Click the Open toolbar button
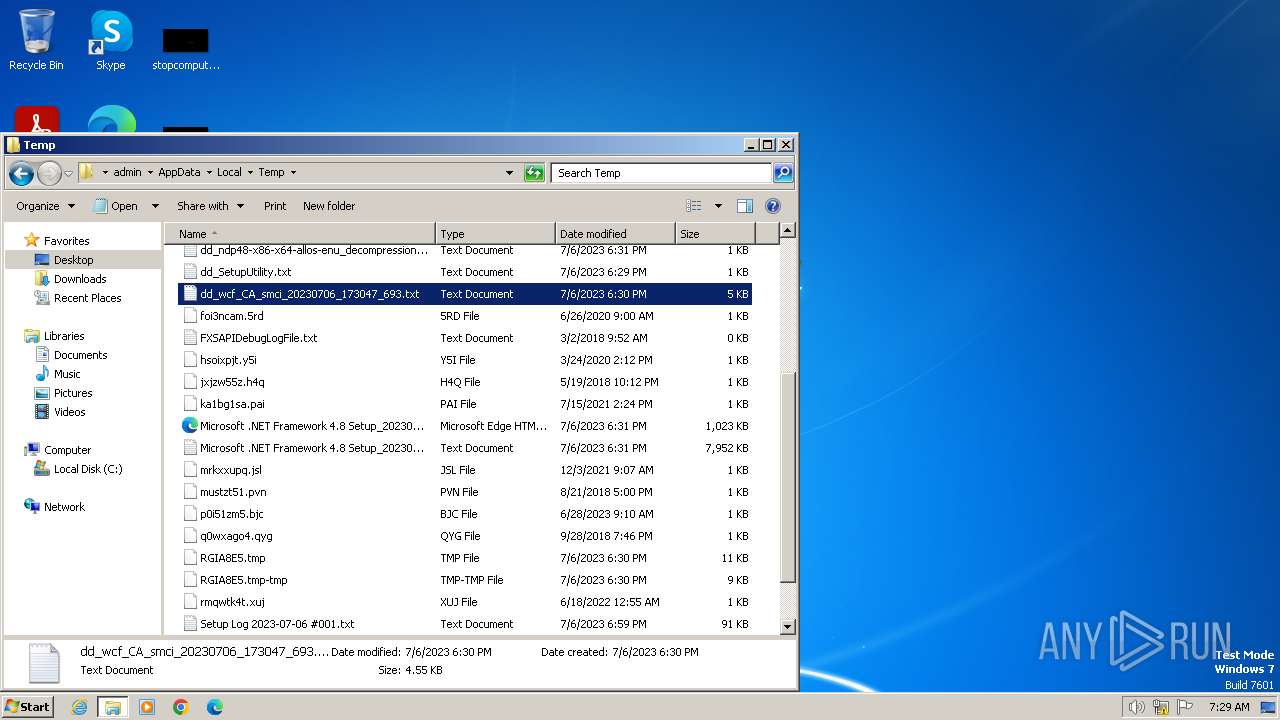Viewport: 1280px width, 720px height. (117, 206)
